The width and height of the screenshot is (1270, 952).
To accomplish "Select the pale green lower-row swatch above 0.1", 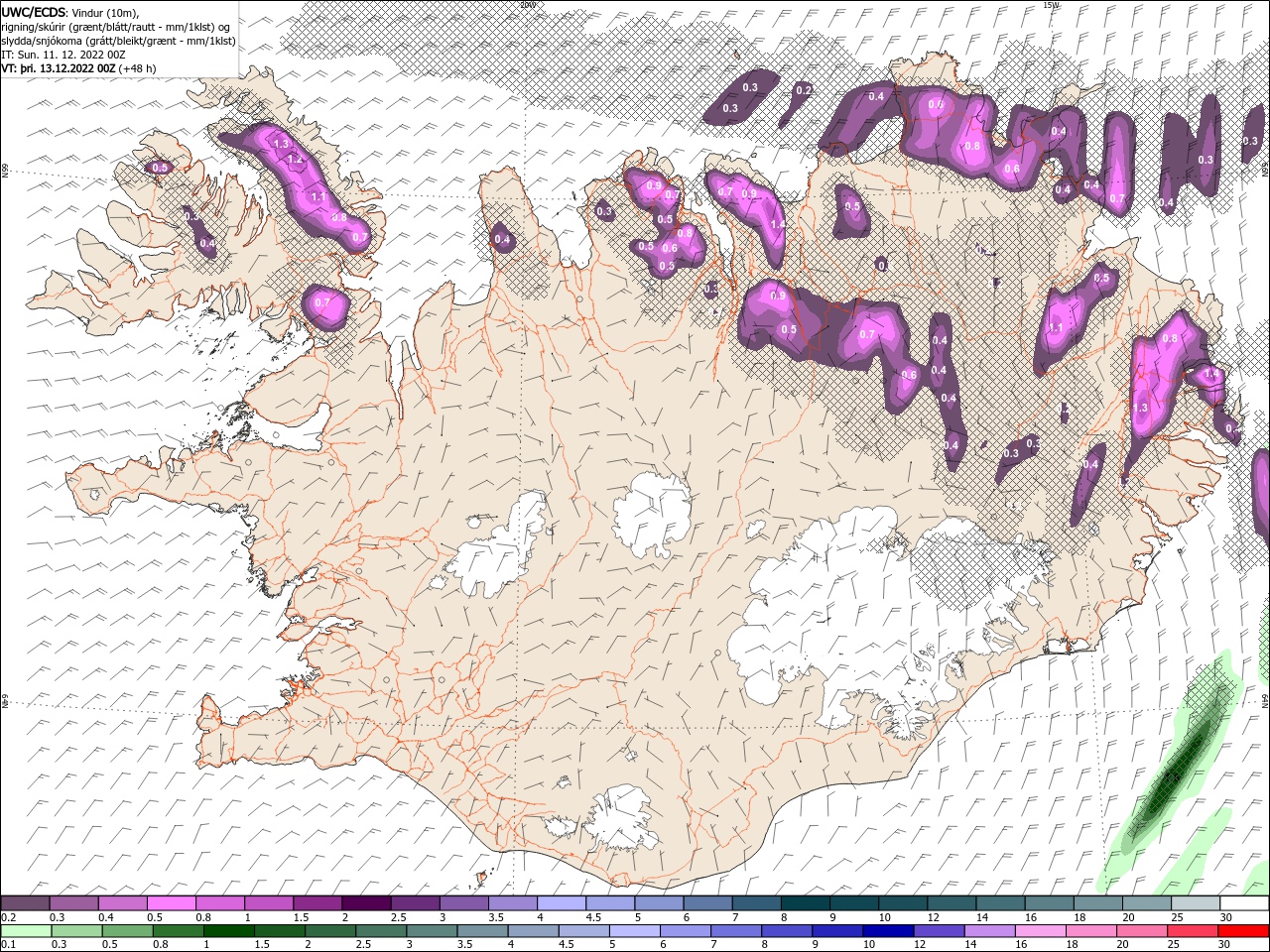I will coord(27,931).
